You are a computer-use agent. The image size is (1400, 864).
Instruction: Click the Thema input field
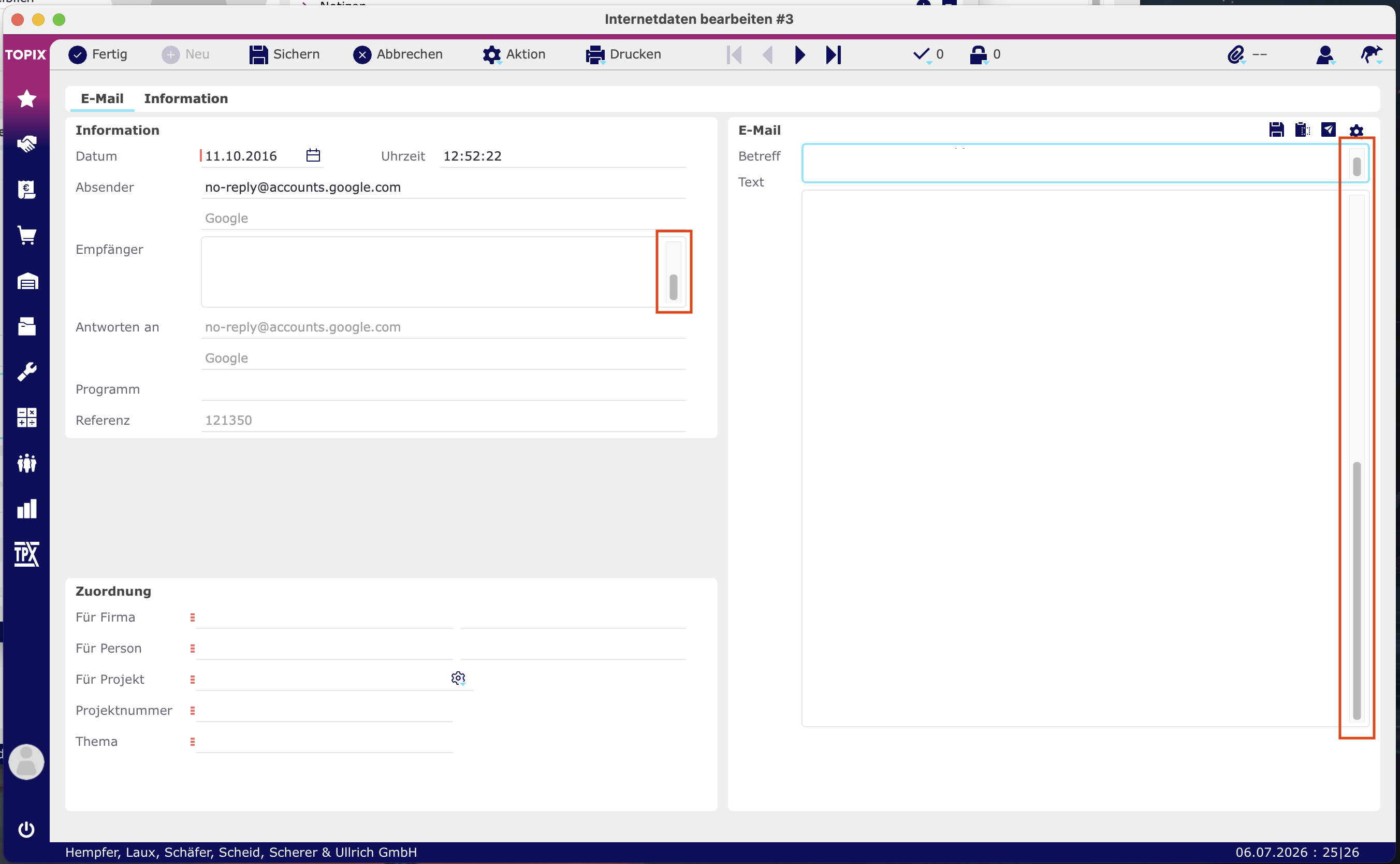[x=325, y=741]
